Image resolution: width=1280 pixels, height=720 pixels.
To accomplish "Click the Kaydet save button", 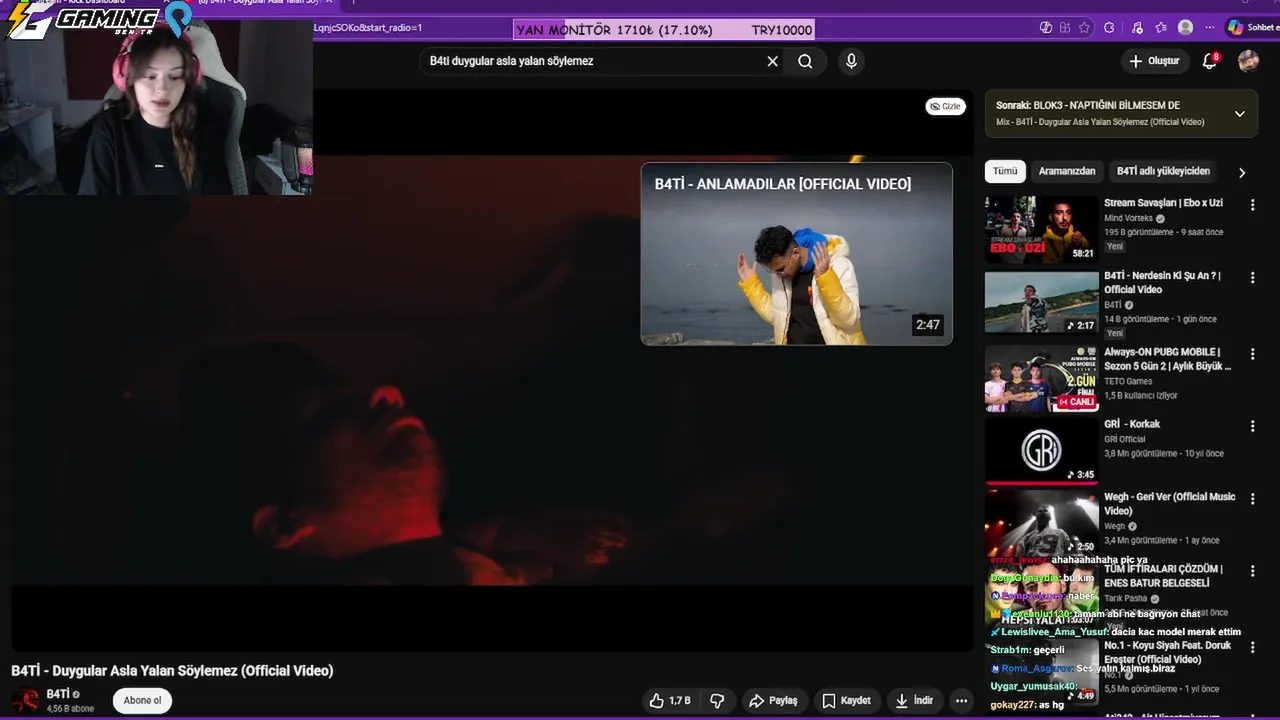I will tap(846, 701).
